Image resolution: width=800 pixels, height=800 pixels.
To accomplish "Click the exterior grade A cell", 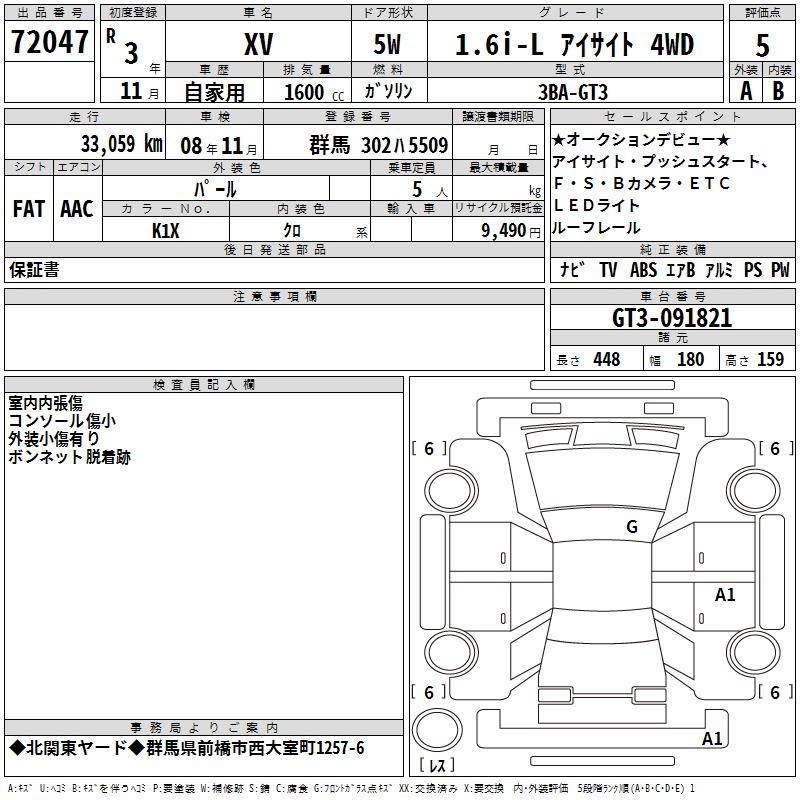I will pyautogui.click(x=745, y=90).
